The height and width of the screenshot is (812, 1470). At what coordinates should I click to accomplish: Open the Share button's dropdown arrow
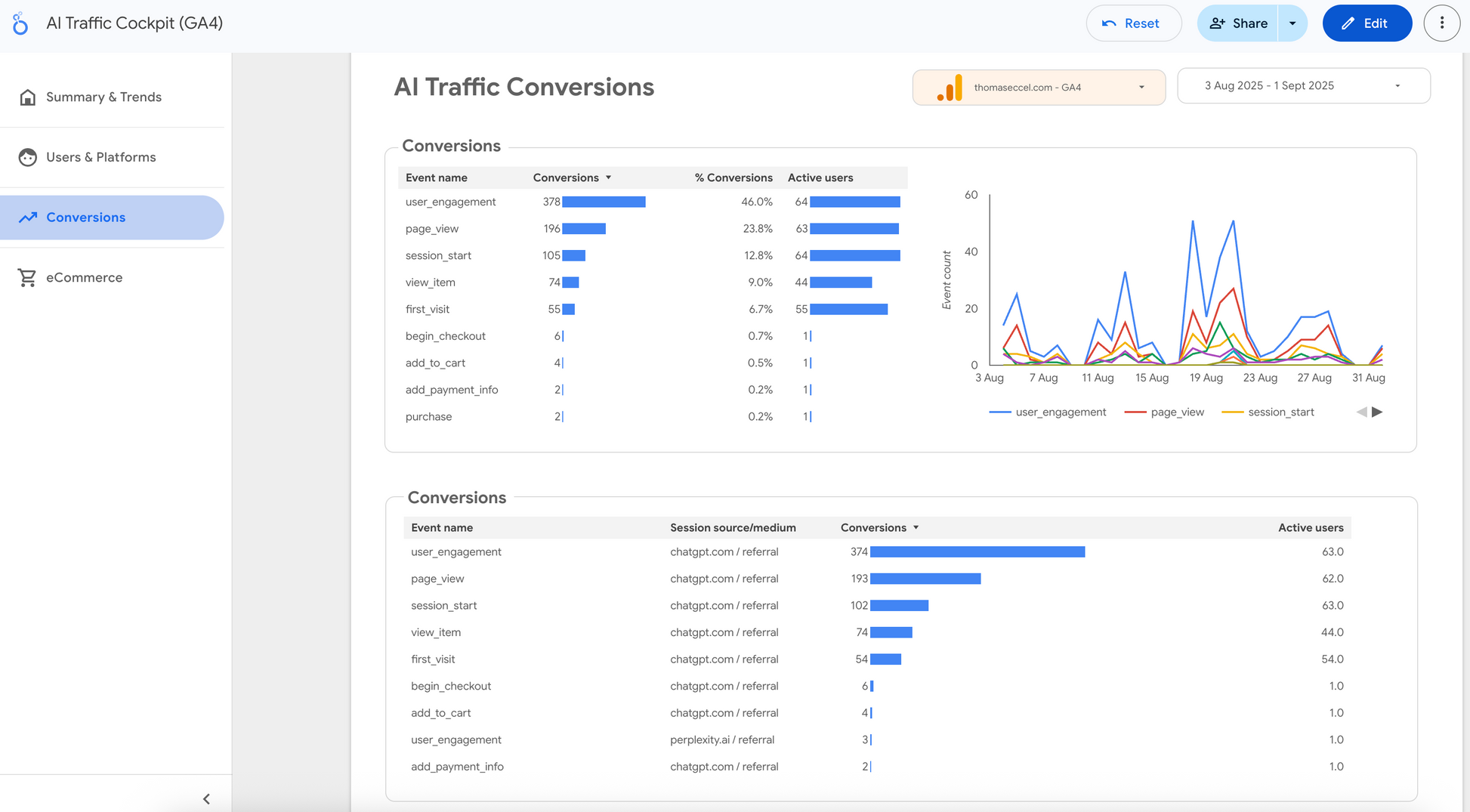tap(1292, 23)
